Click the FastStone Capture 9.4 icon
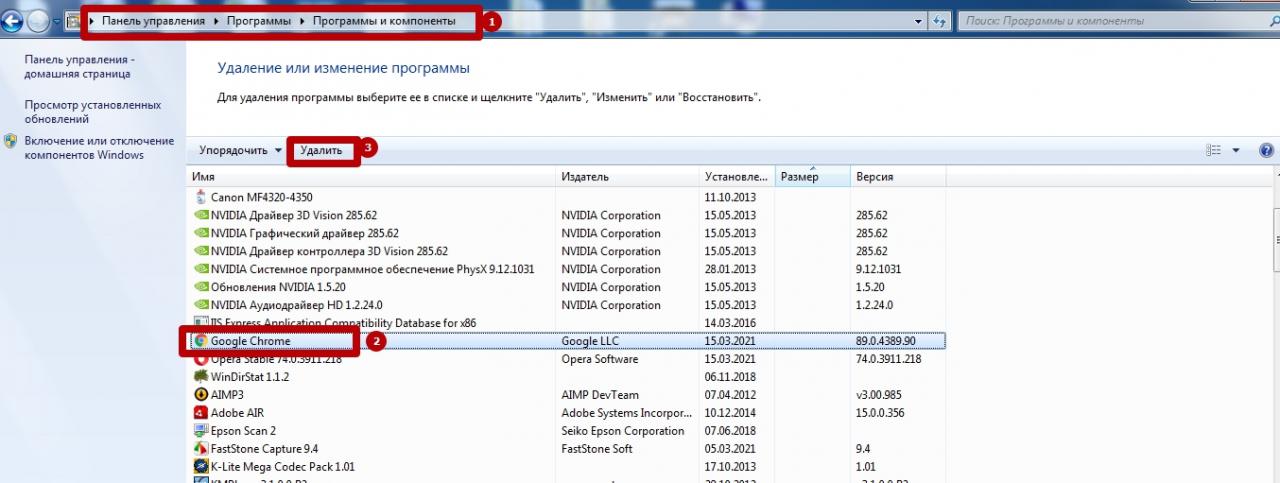 (x=201, y=449)
